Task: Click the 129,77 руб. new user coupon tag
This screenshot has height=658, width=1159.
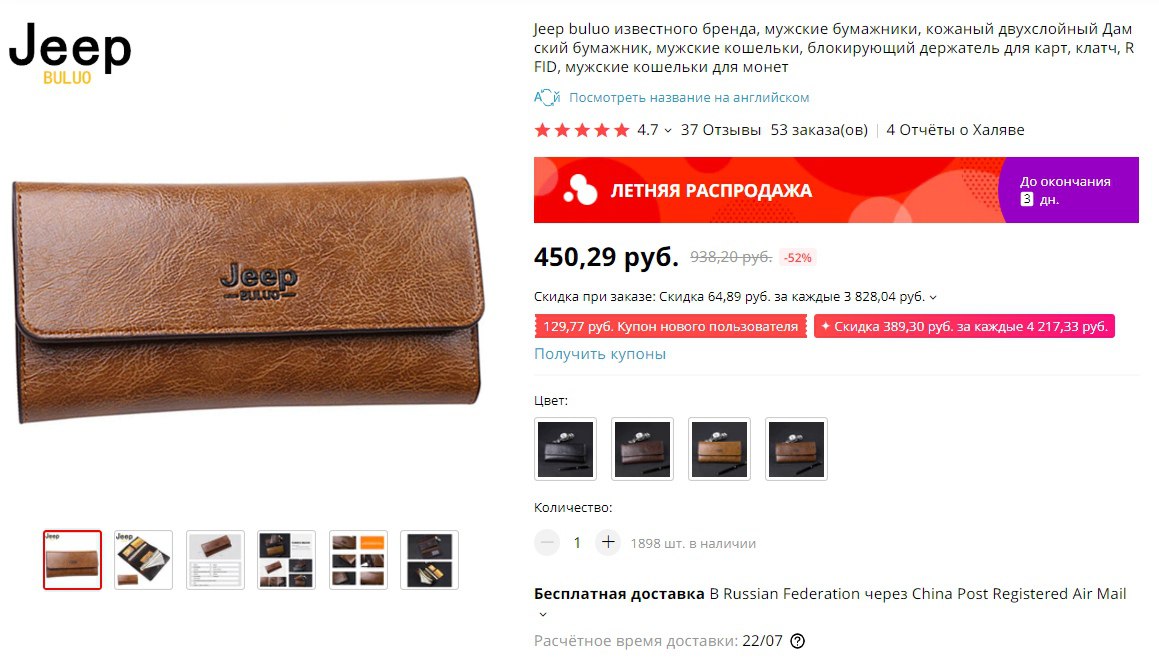Action: click(x=670, y=326)
